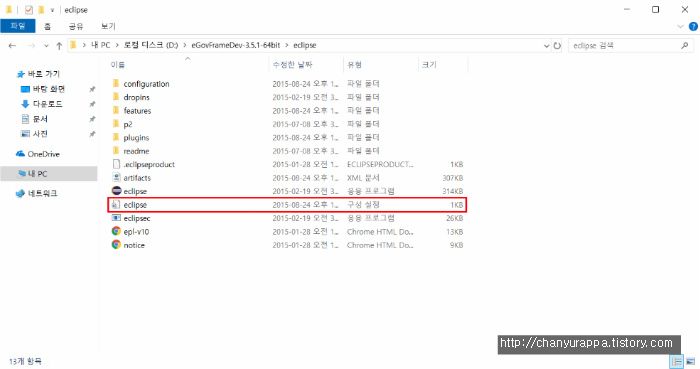Open 다운로드 in navigation pane

click(42, 104)
